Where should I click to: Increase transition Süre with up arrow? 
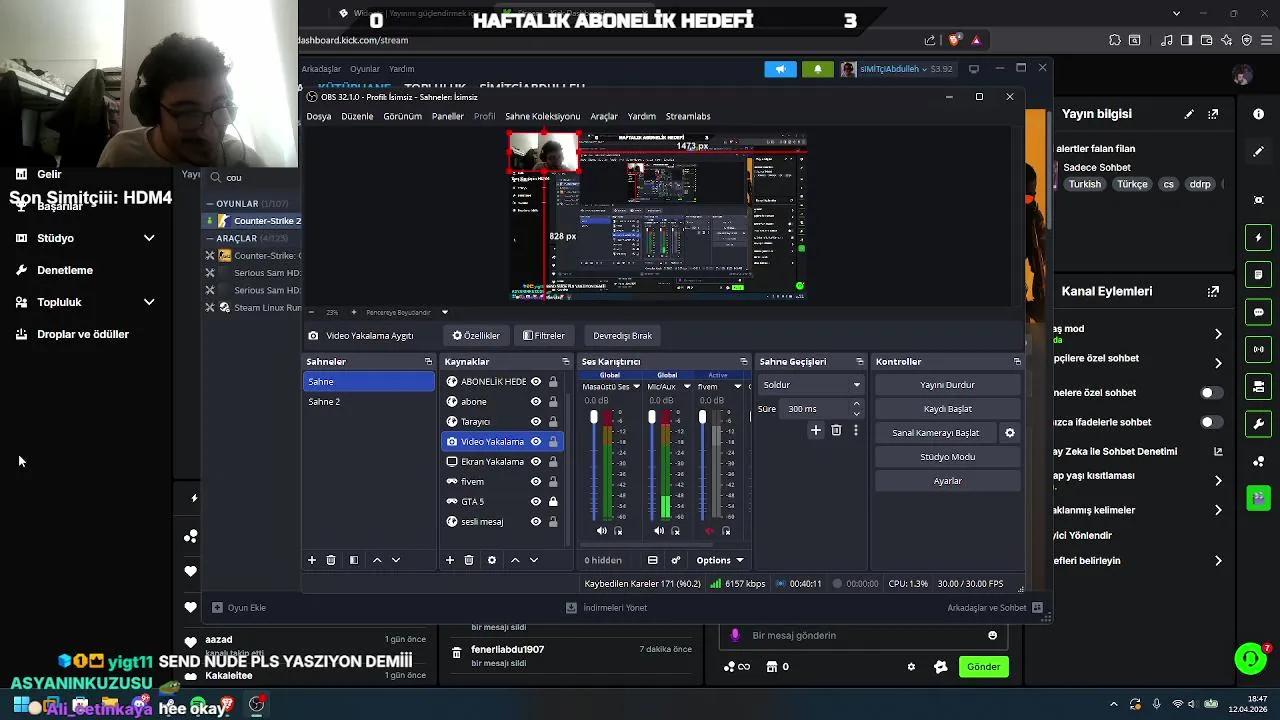point(856,404)
